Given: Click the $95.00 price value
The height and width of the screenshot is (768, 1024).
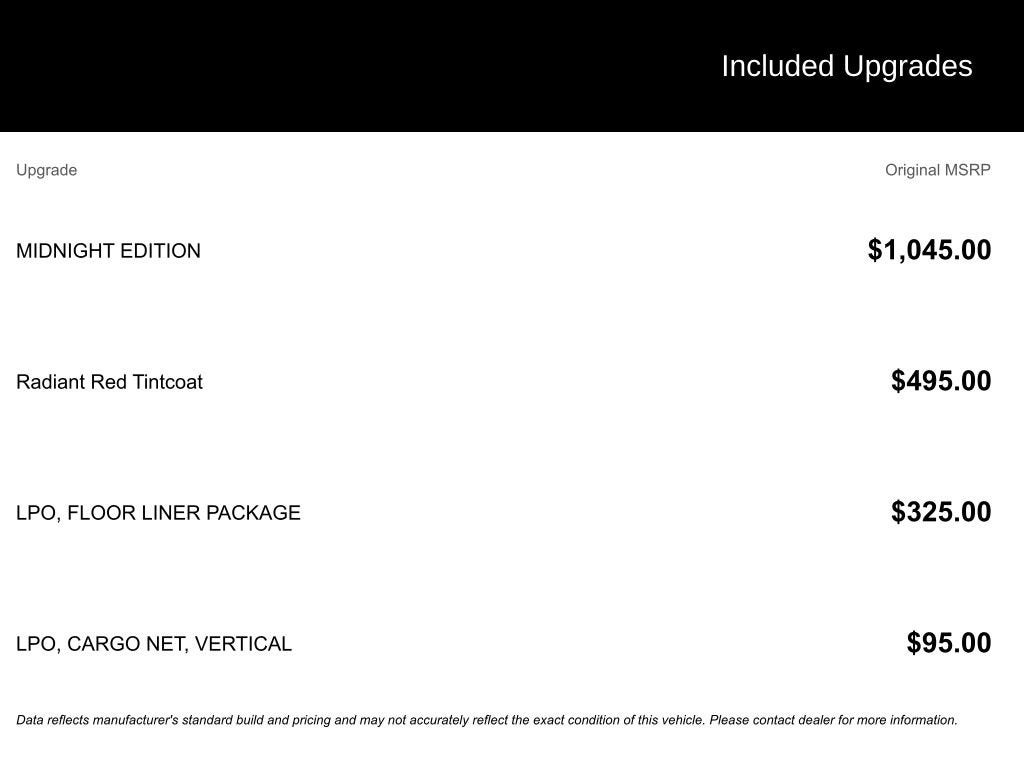Looking at the screenshot, I should 948,643.
